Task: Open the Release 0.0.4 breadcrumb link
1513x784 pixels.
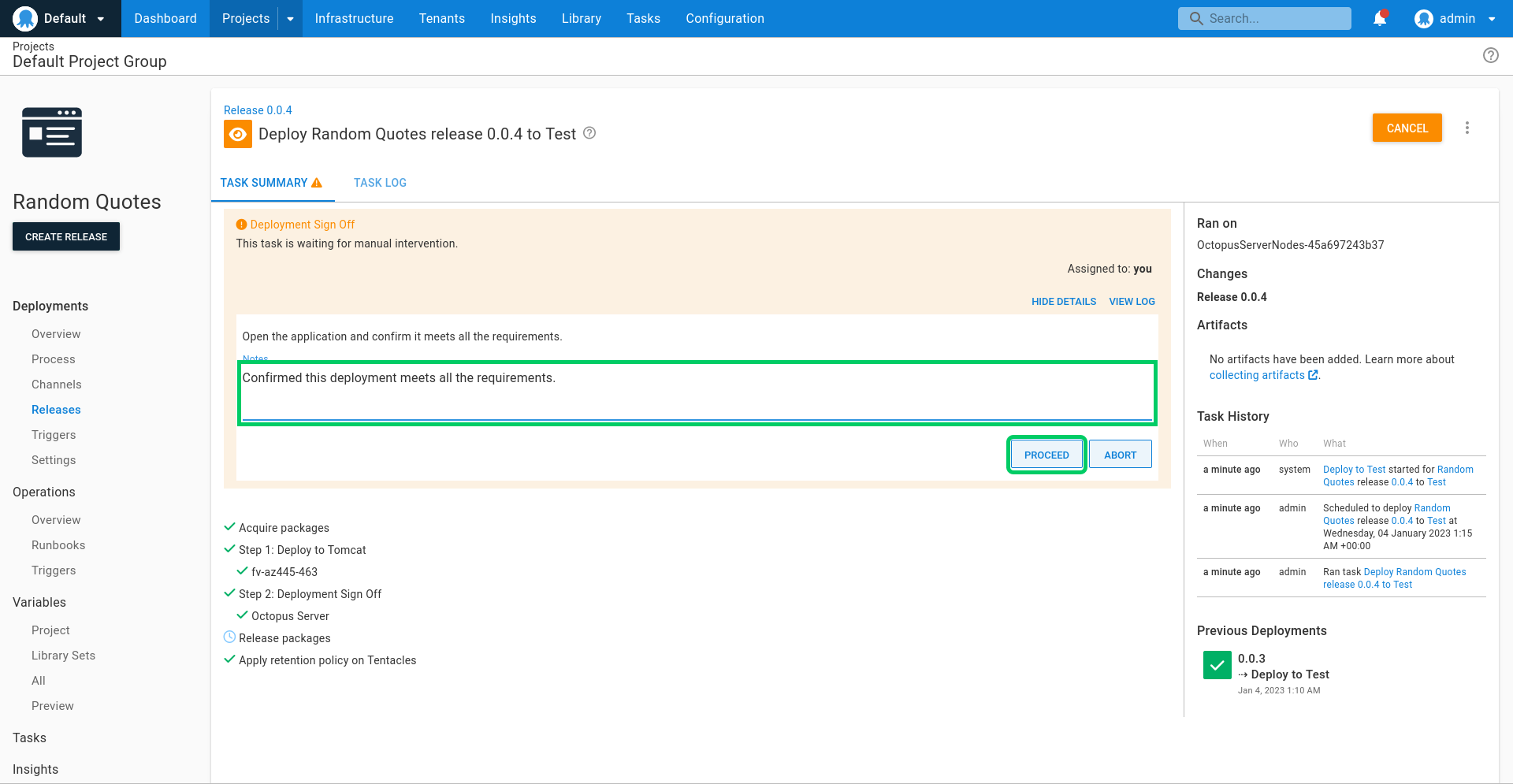Action: (x=258, y=110)
